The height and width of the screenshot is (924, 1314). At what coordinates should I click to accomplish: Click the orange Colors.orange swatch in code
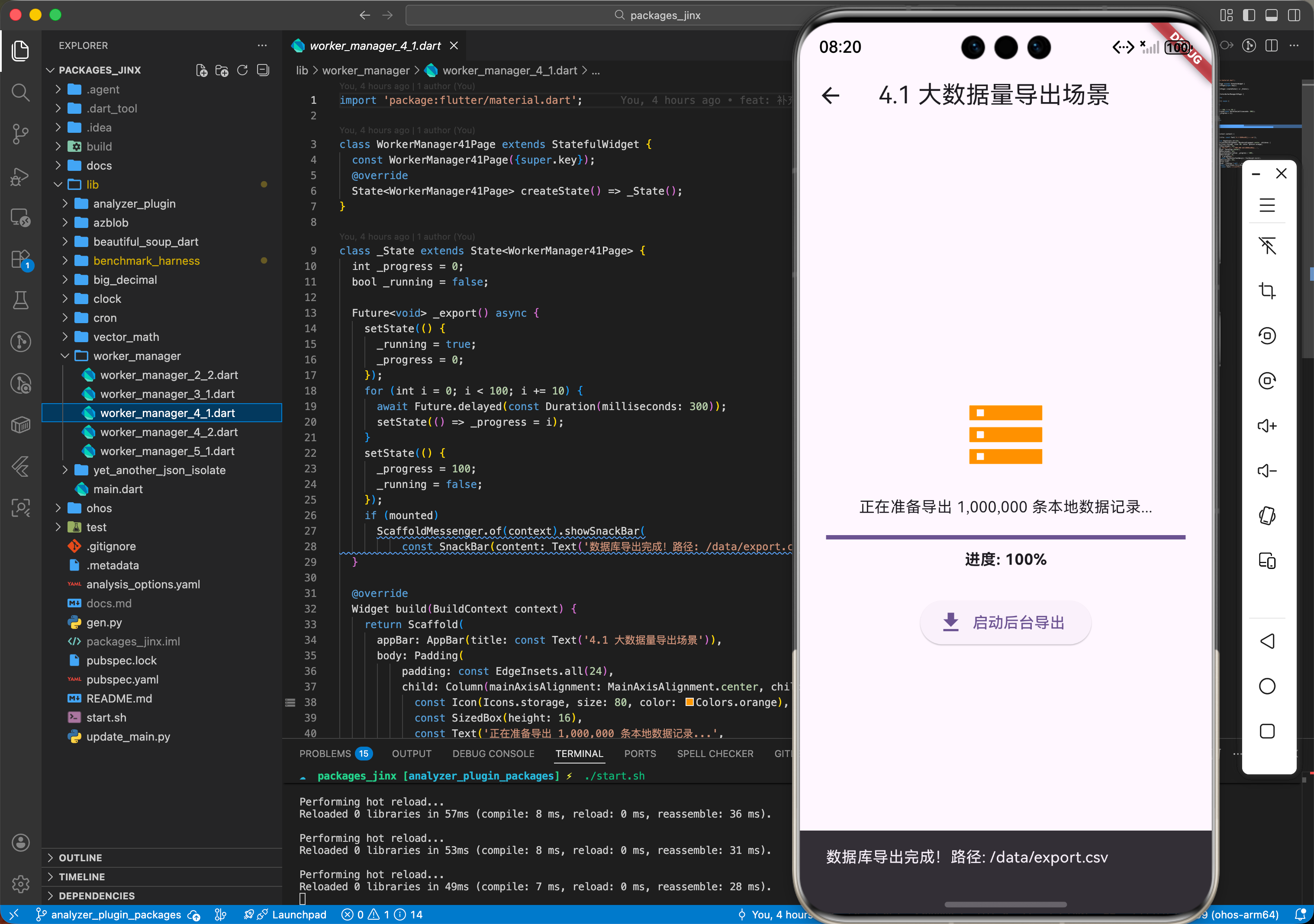click(x=689, y=702)
